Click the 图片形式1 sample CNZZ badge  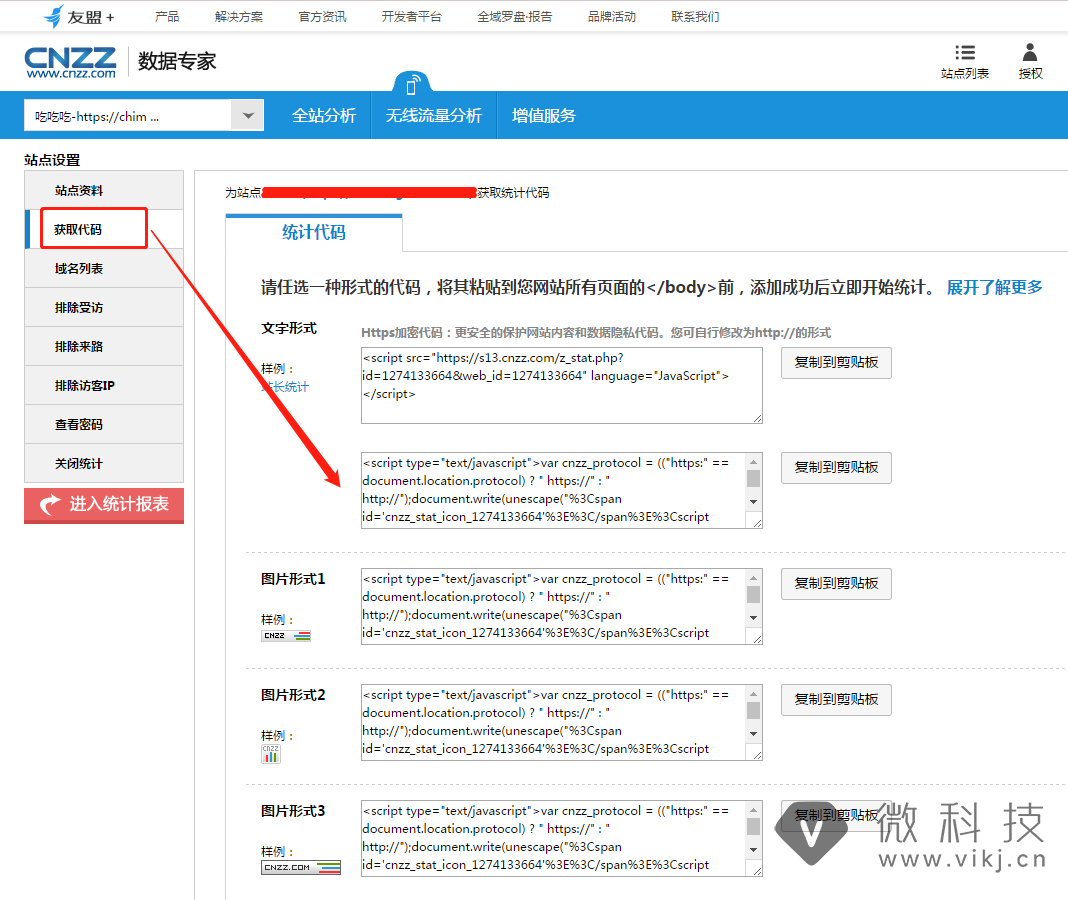click(x=286, y=635)
